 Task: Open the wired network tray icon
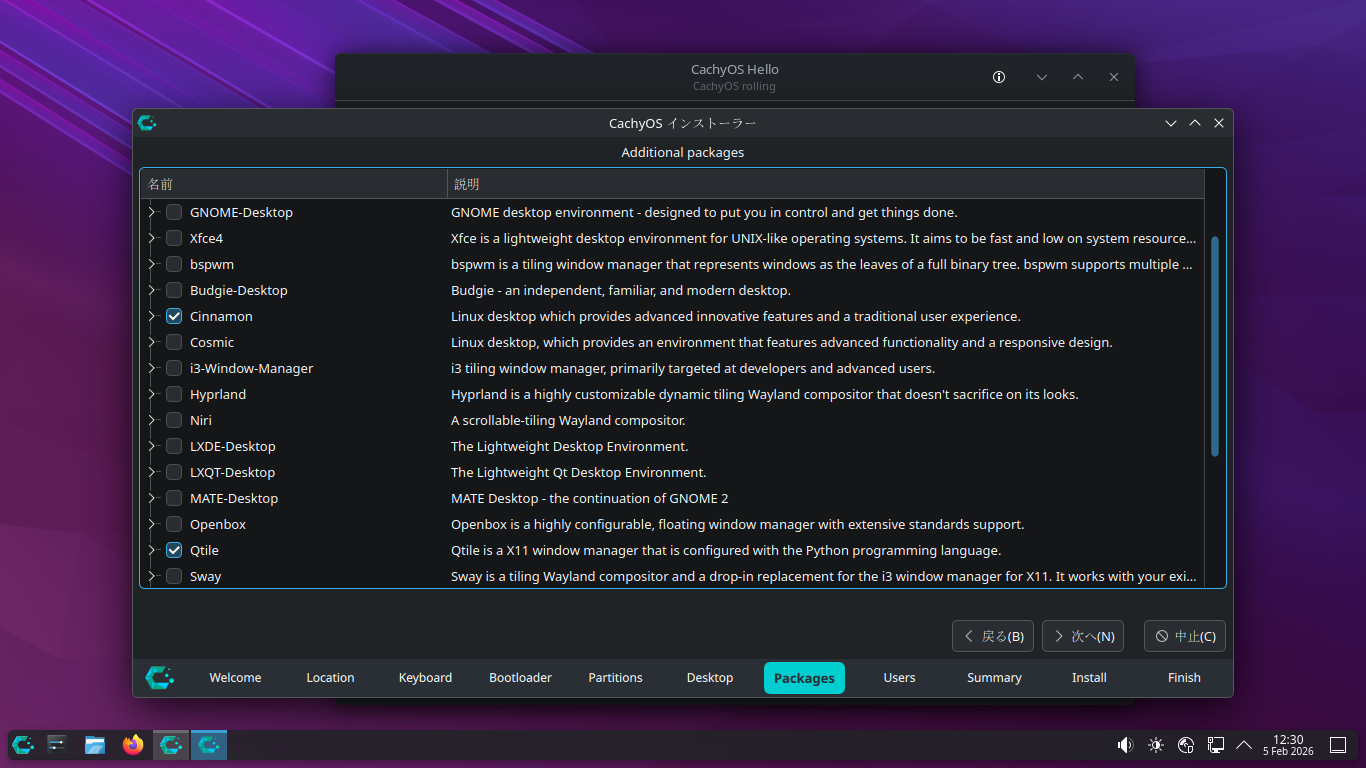[x=1216, y=745]
